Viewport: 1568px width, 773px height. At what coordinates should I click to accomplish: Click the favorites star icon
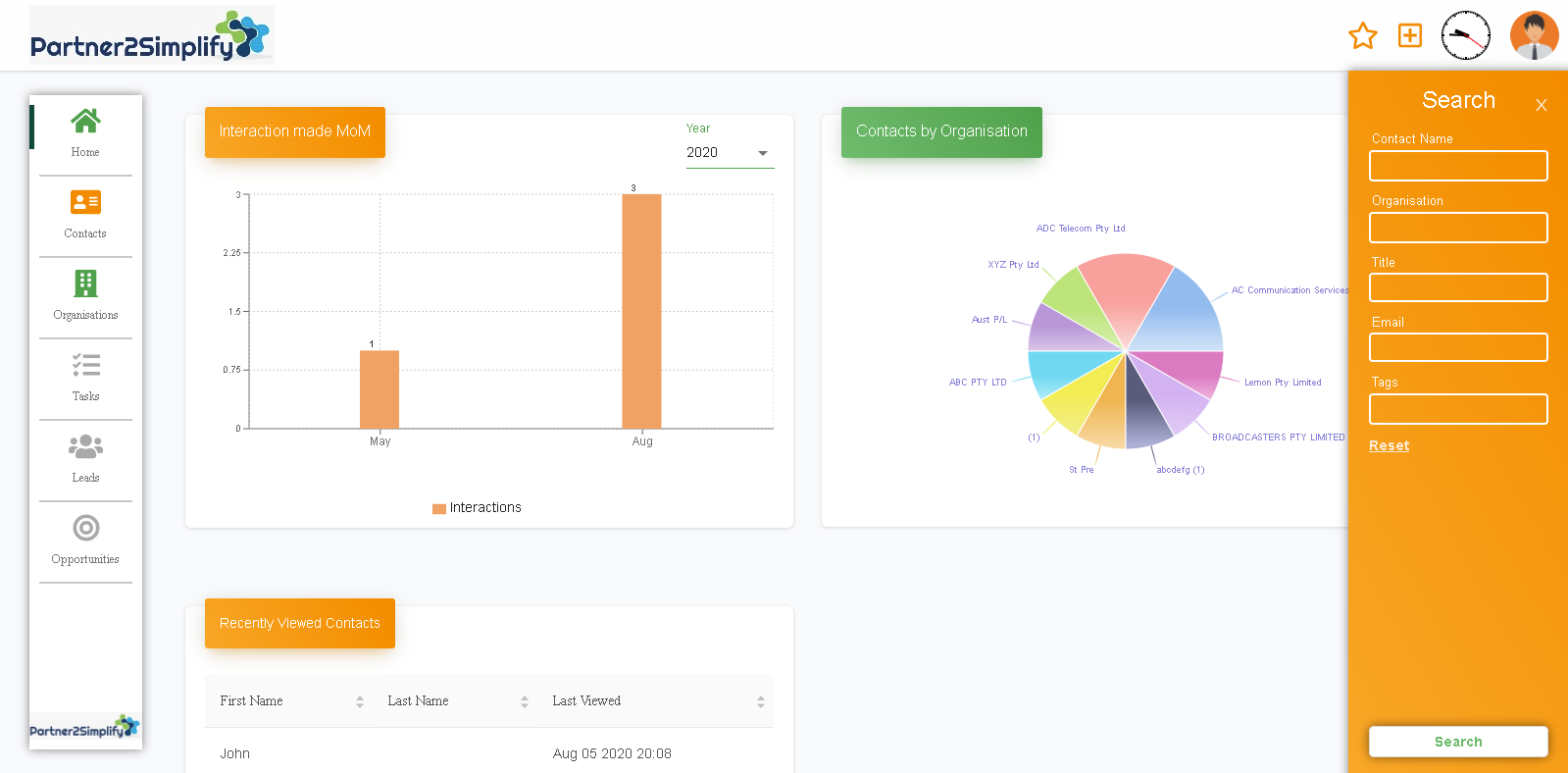pos(1363,36)
